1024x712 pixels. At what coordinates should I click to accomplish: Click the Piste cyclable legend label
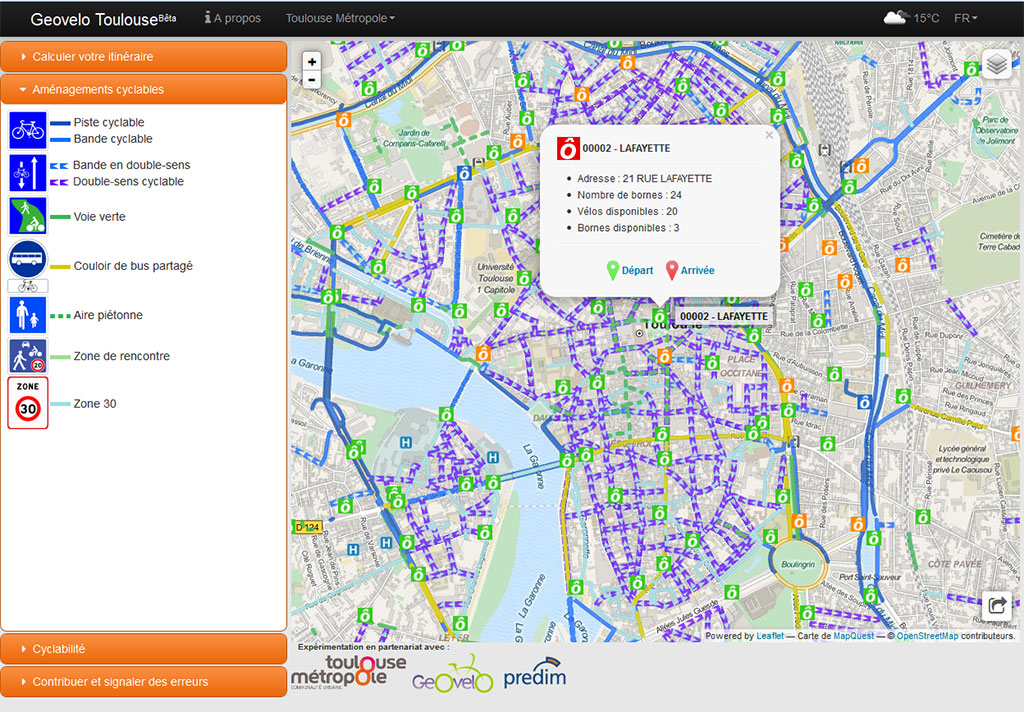click(108, 122)
